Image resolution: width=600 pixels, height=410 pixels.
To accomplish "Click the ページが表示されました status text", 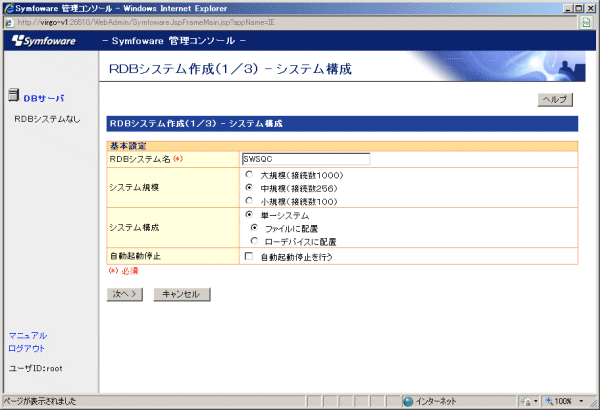I will 40,401.
